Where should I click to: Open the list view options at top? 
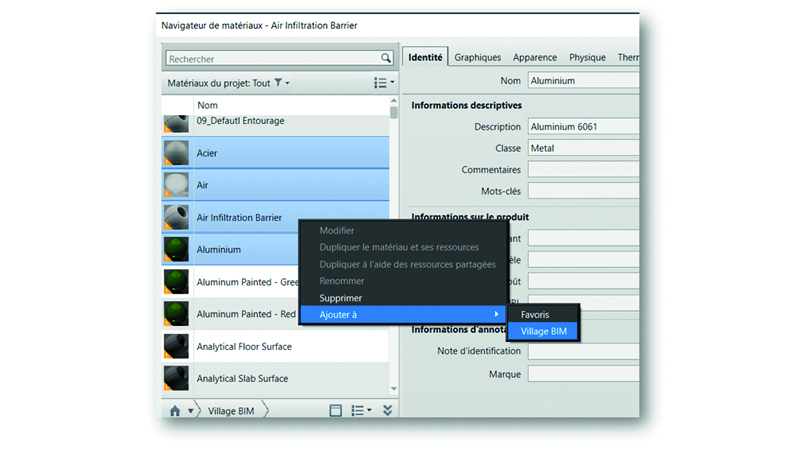click(x=384, y=82)
